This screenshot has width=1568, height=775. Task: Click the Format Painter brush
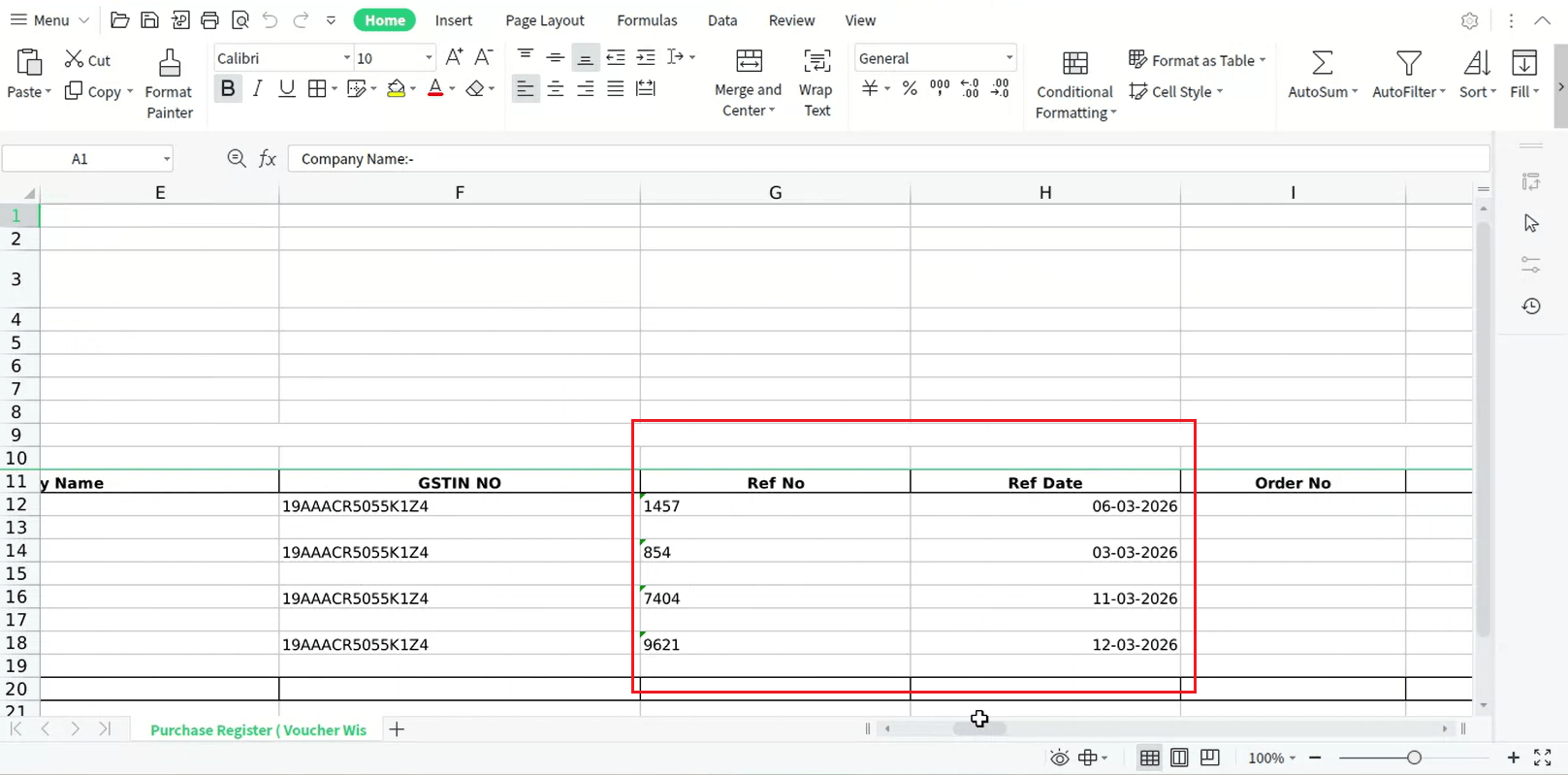coord(170,64)
